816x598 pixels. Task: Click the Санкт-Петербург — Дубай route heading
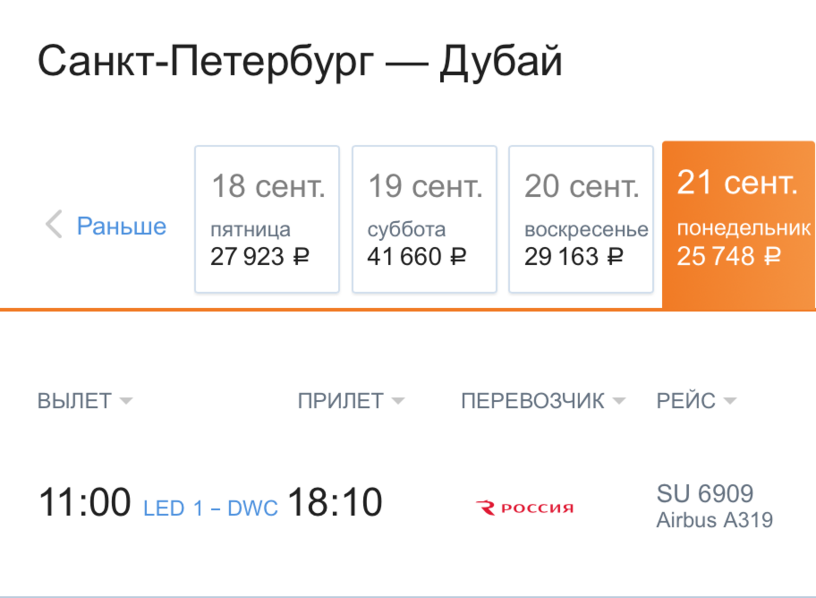(300, 62)
